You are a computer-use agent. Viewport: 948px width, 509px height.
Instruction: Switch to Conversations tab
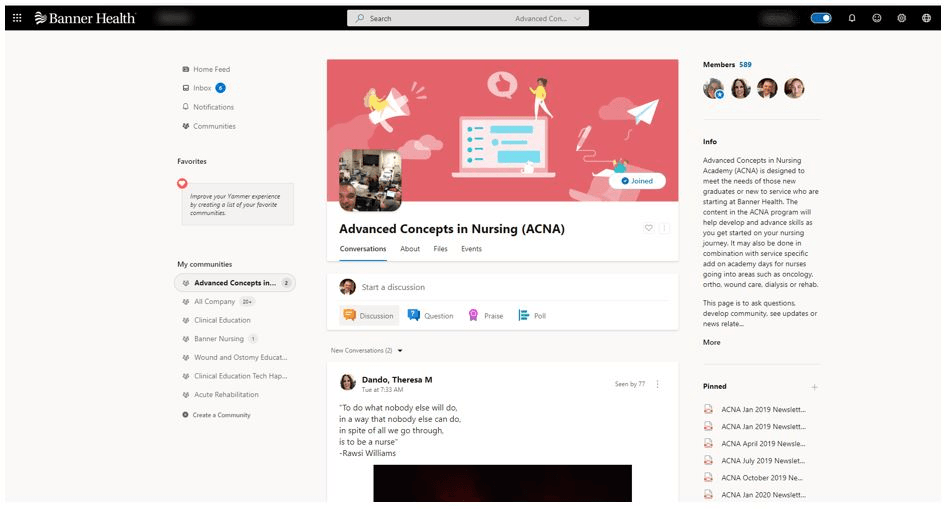click(x=363, y=249)
